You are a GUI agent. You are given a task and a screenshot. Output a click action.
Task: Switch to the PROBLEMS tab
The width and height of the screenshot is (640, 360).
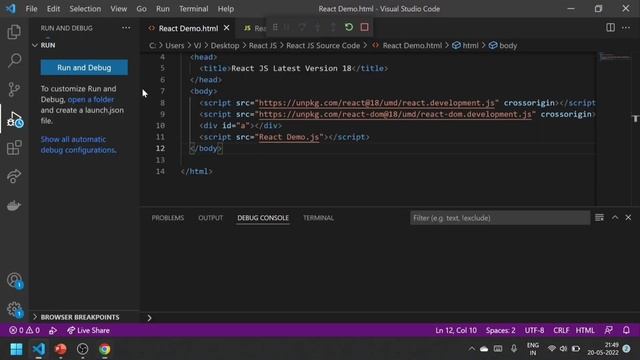coord(168,218)
